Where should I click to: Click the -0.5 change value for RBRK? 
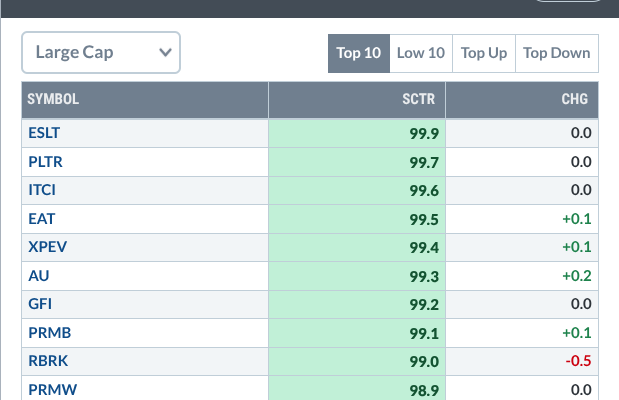578,361
